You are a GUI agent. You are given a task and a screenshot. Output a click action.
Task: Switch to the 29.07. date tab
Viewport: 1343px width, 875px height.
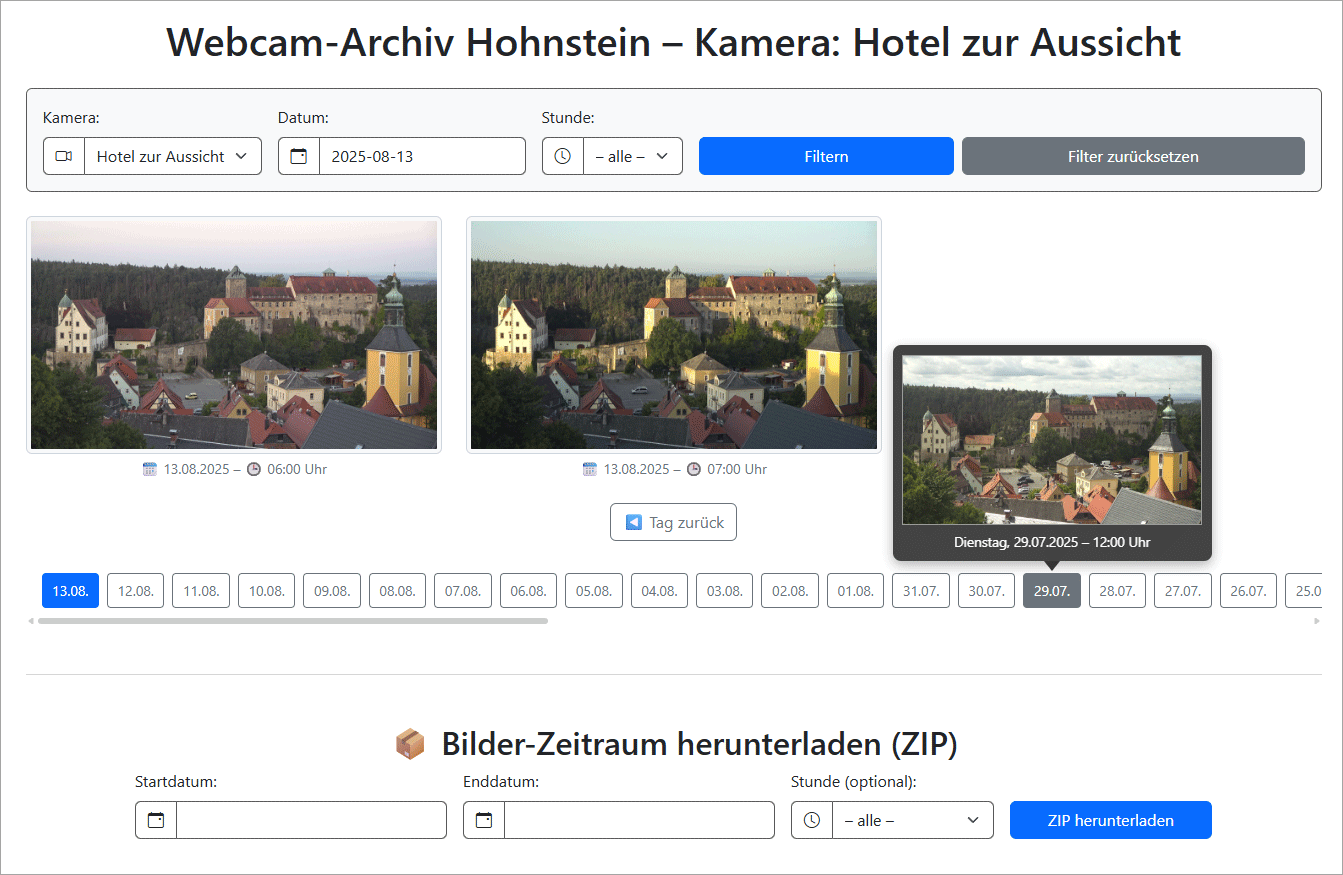point(1051,590)
